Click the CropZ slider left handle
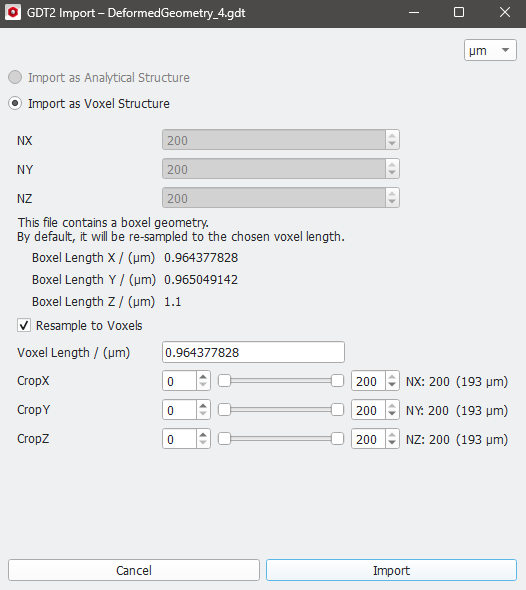 (224, 439)
